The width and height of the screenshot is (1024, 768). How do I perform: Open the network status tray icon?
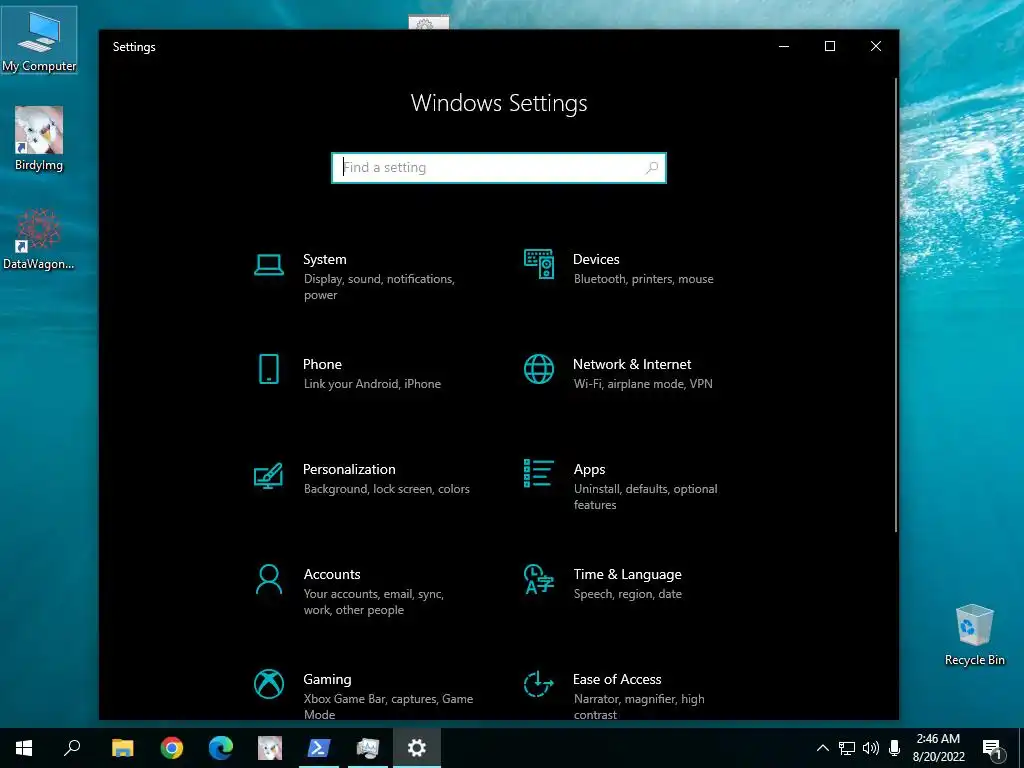[x=847, y=748]
